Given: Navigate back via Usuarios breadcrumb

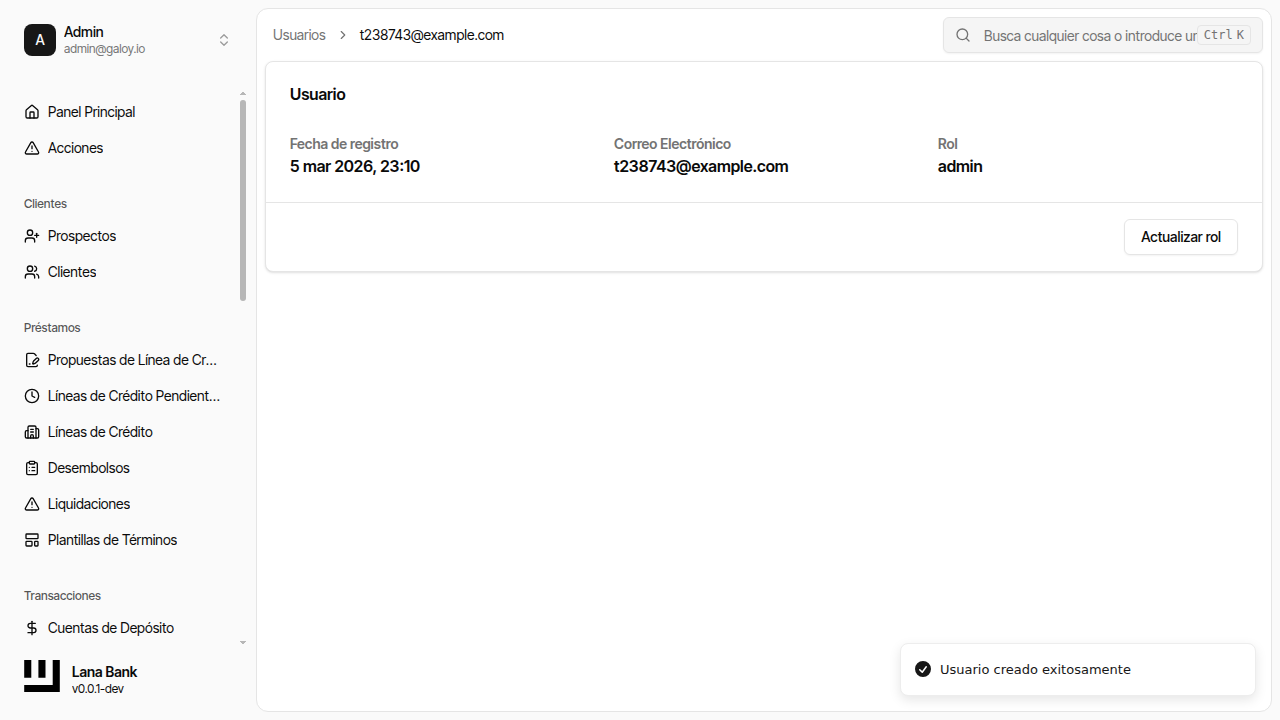Looking at the screenshot, I should tap(299, 35).
